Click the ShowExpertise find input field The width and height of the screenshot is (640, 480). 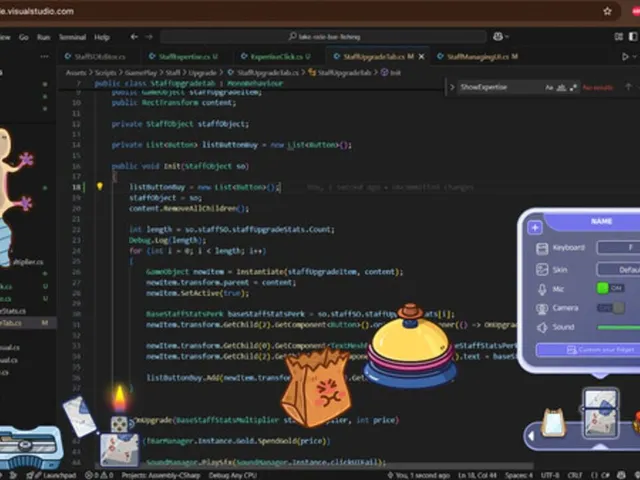tap(500, 87)
